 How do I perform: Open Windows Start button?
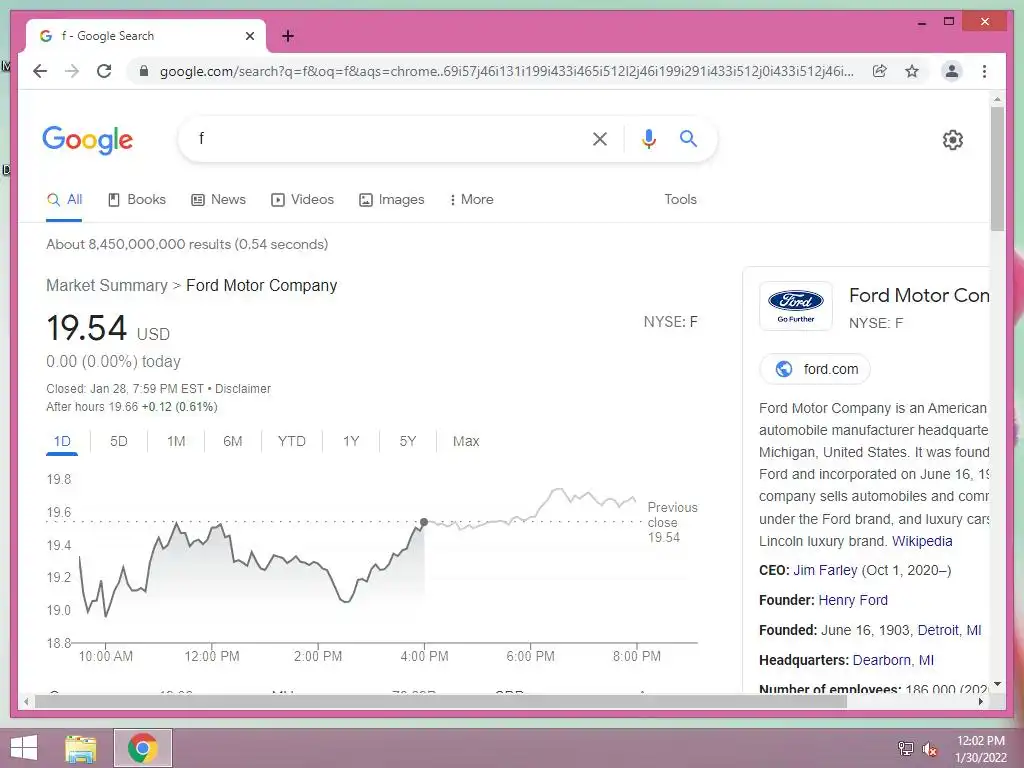(x=24, y=748)
